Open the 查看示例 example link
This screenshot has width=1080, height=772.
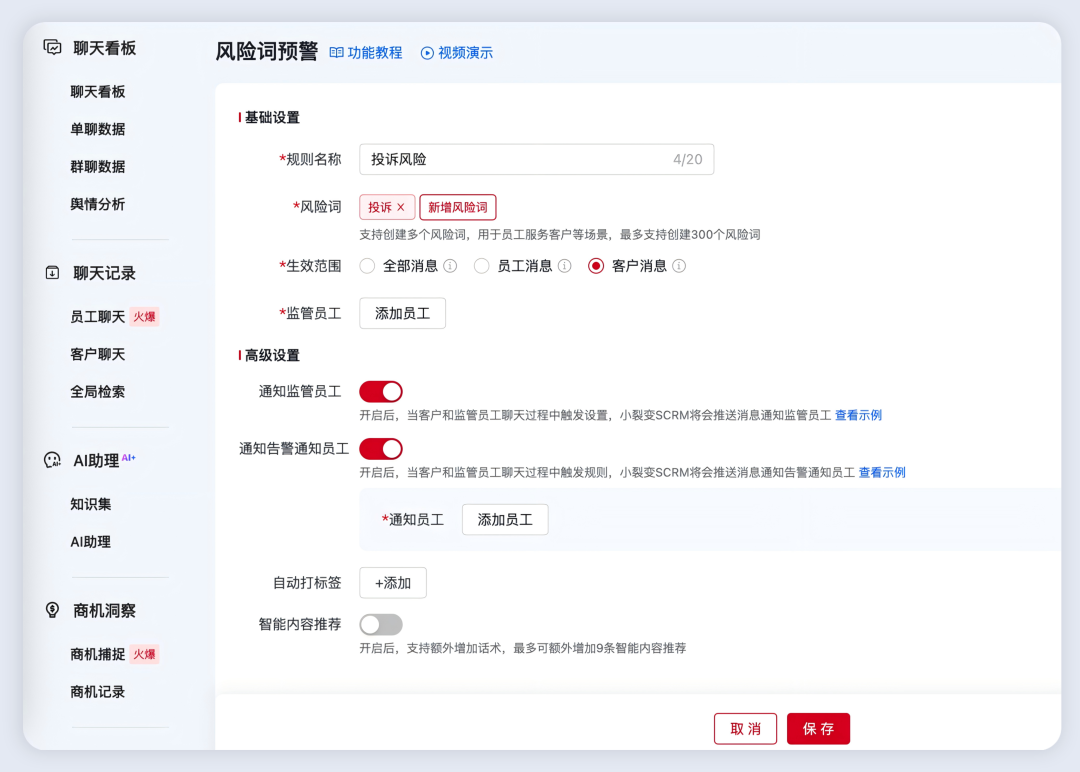tap(858, 414)
